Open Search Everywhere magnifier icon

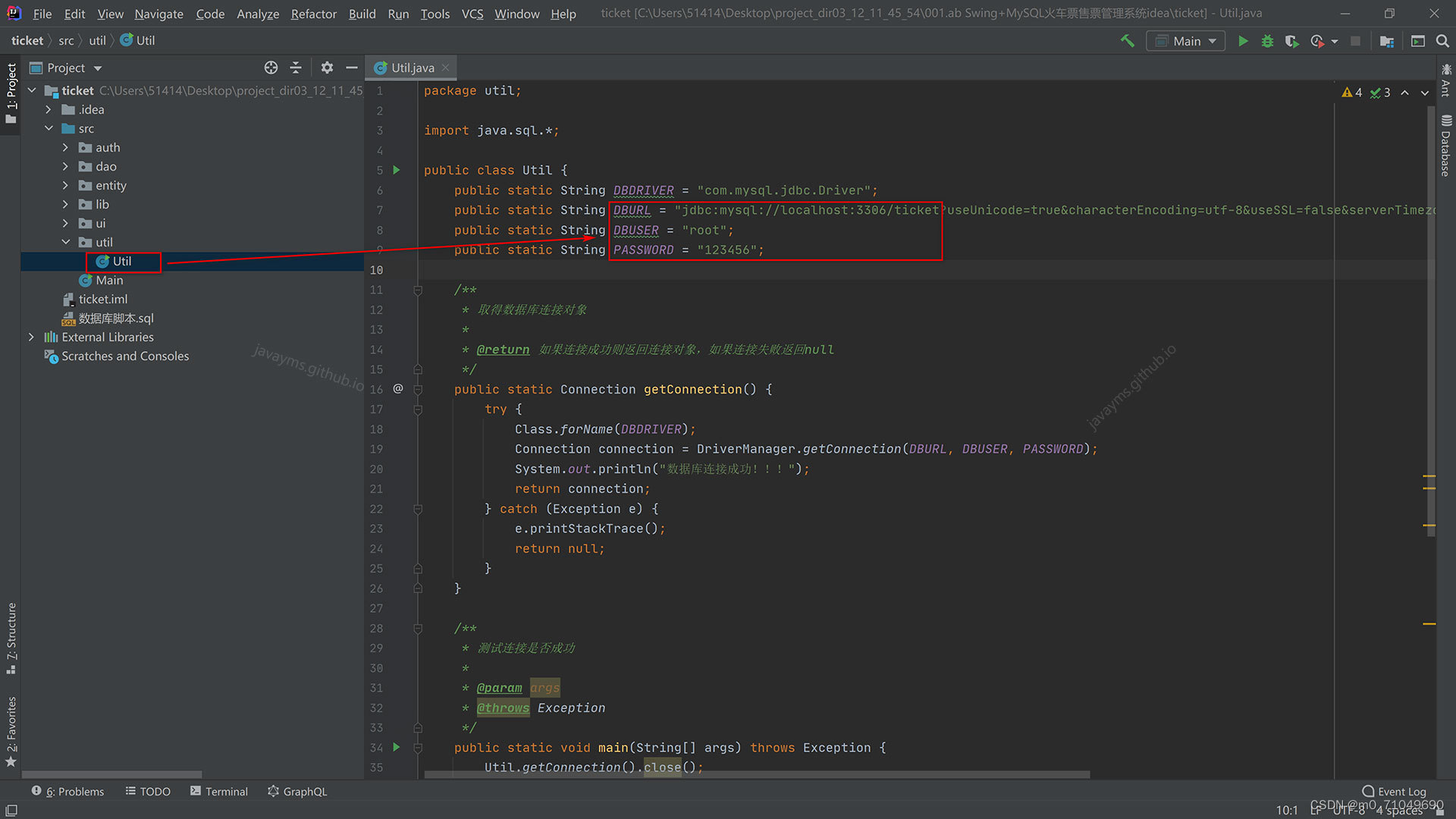[1442, 41]
